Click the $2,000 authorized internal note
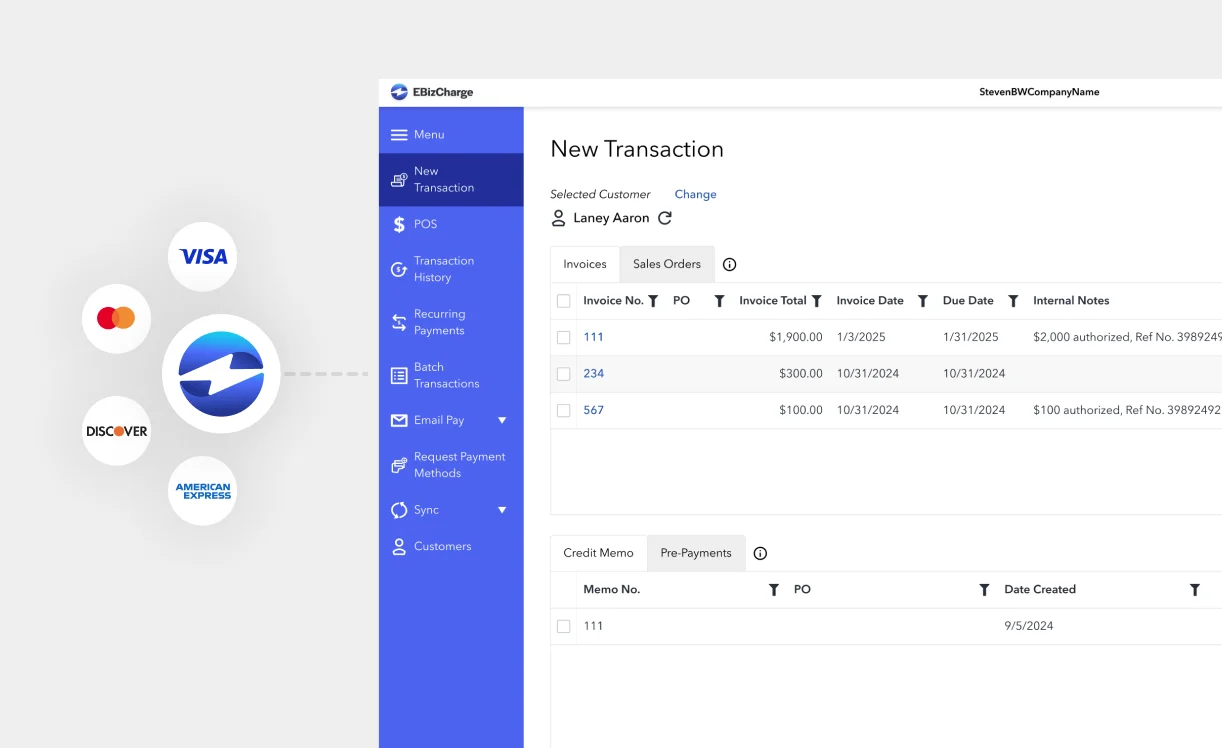Viewport: 1222px width, 748px height. [1127, 337]
